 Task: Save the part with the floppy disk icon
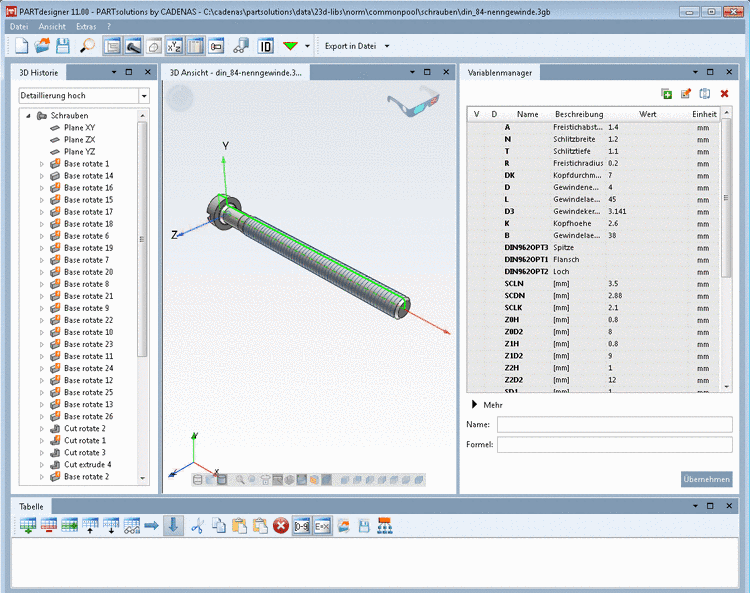(x=62, y=46)
